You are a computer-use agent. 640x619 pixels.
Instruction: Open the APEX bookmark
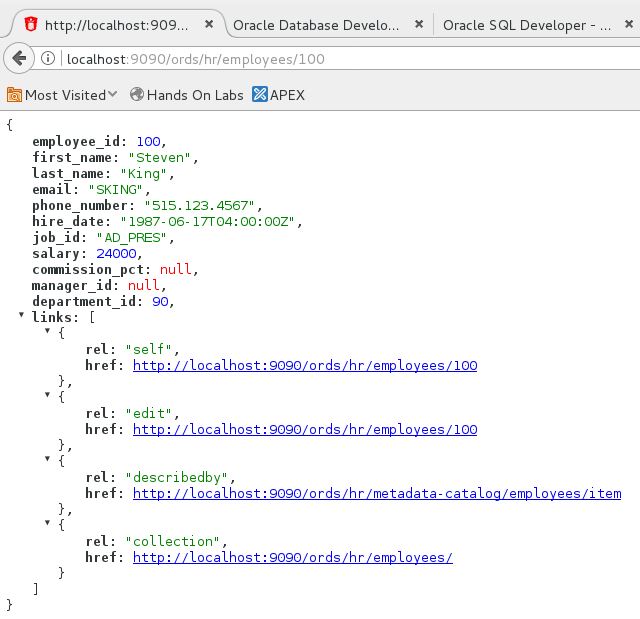[278, 95]
